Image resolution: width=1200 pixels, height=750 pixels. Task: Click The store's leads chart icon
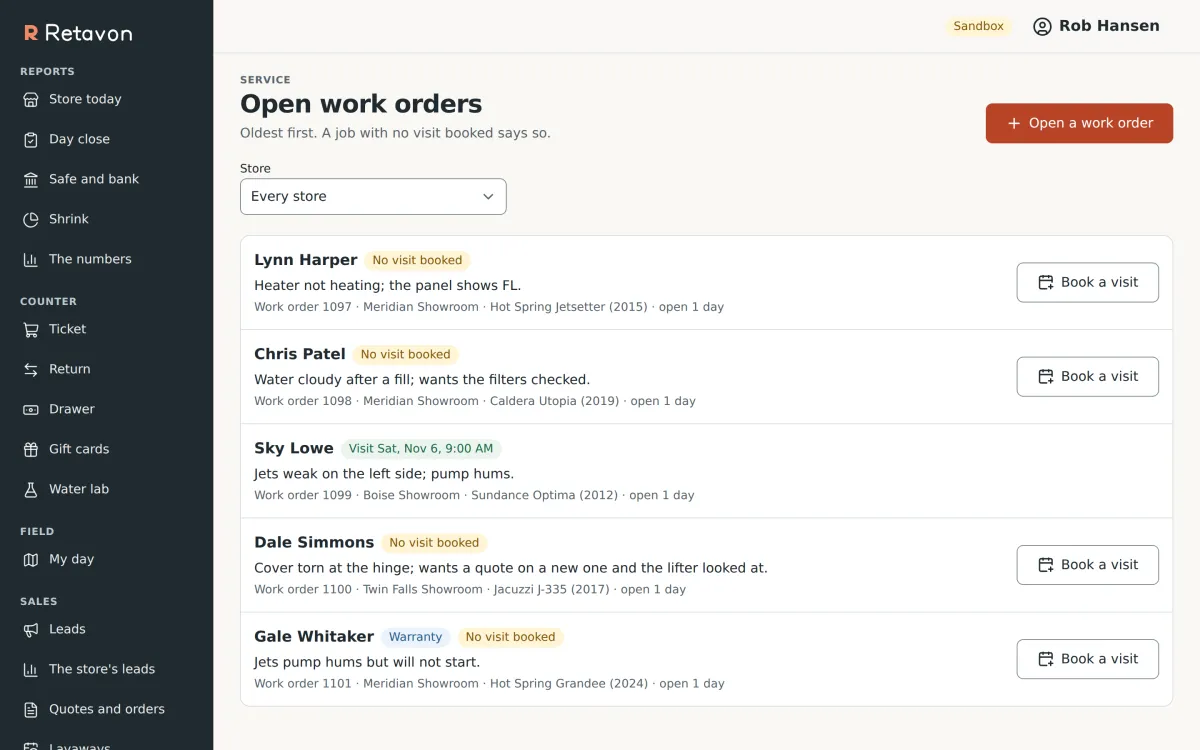tap(31, 669)
